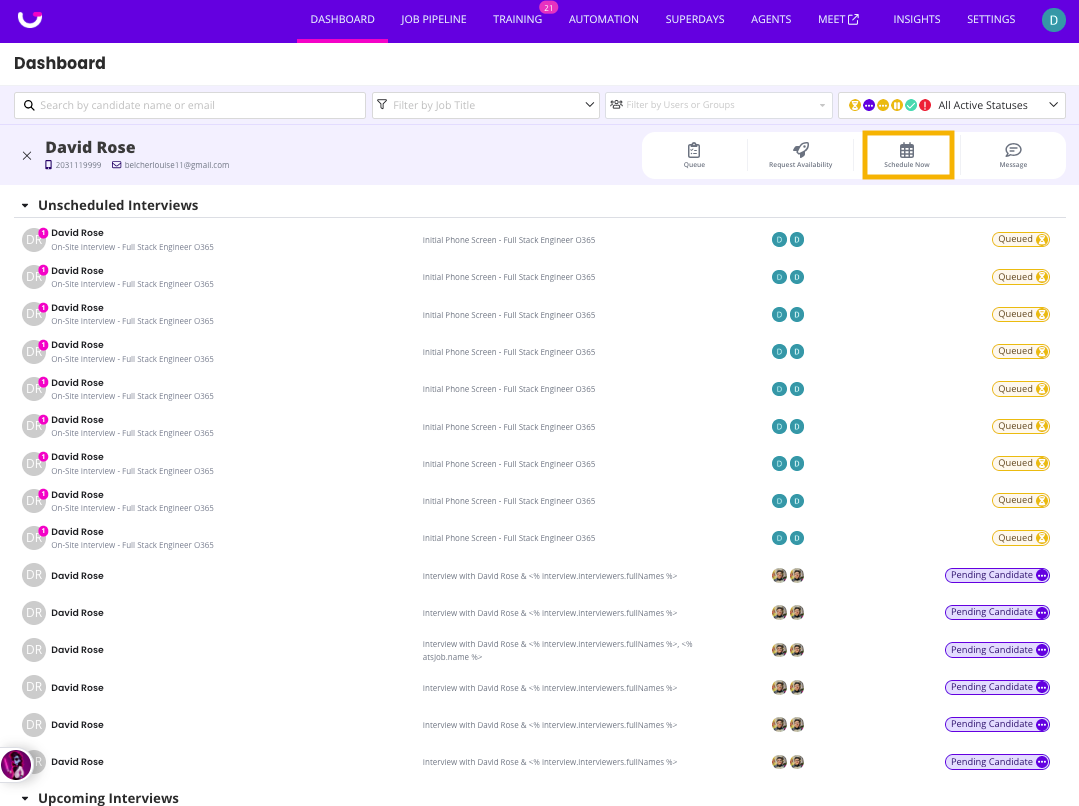
Task: Click the chevron beside All Active Statuses
Action: (1053, 105)
